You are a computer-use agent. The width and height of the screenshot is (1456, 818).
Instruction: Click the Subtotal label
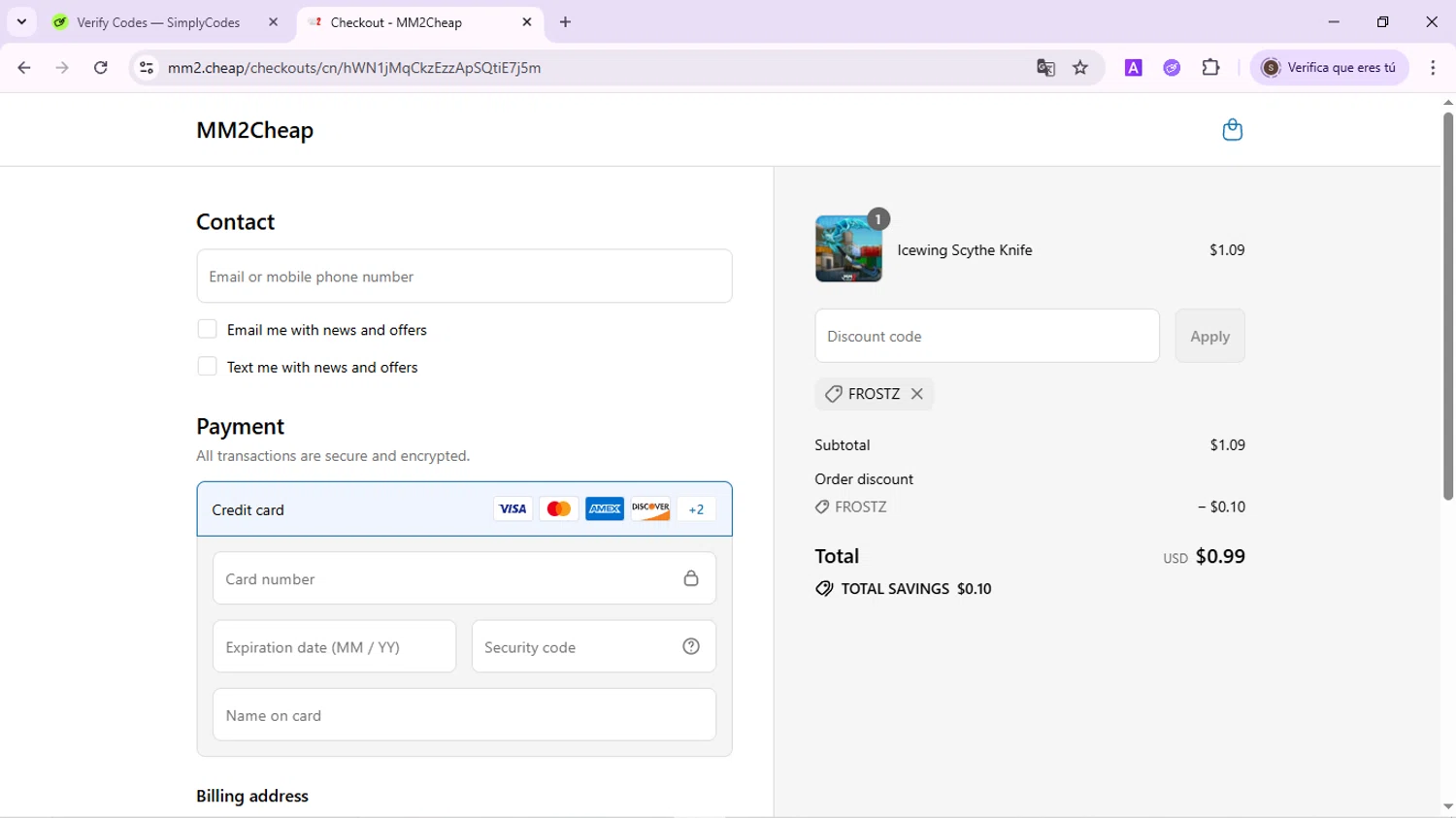[x=842, y=445]
